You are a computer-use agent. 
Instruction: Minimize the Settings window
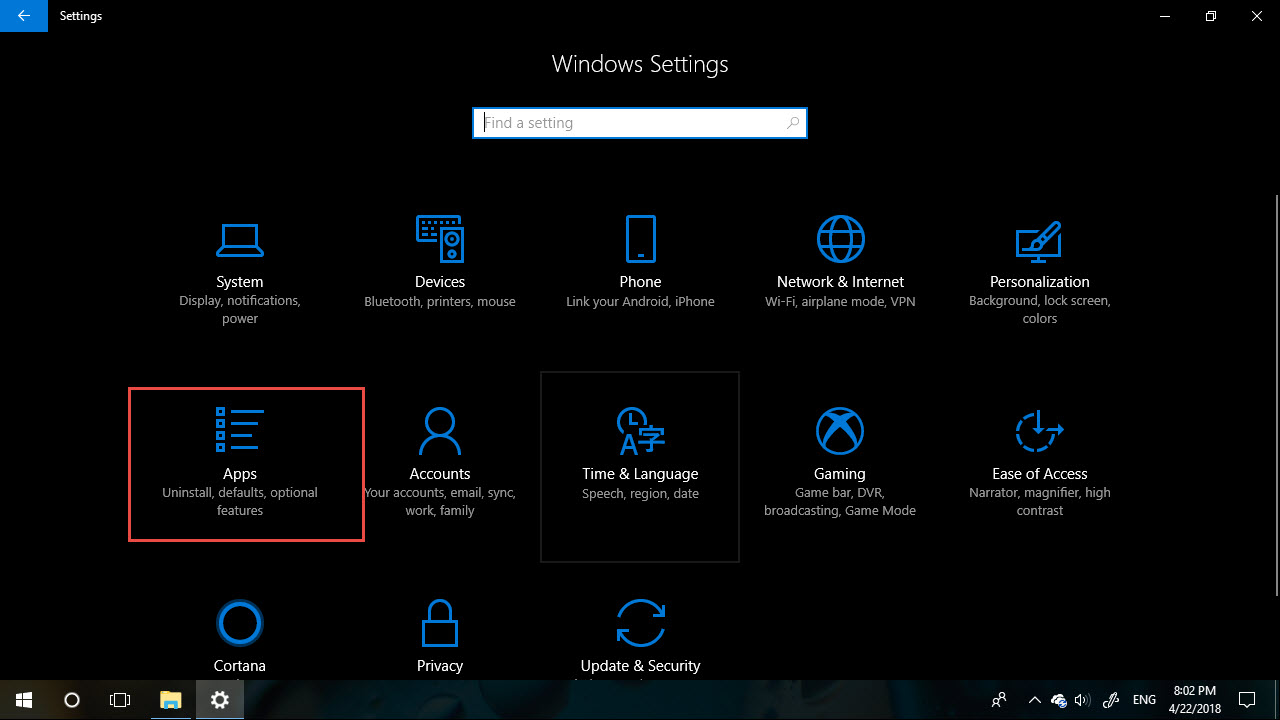tap(1165, 16)
